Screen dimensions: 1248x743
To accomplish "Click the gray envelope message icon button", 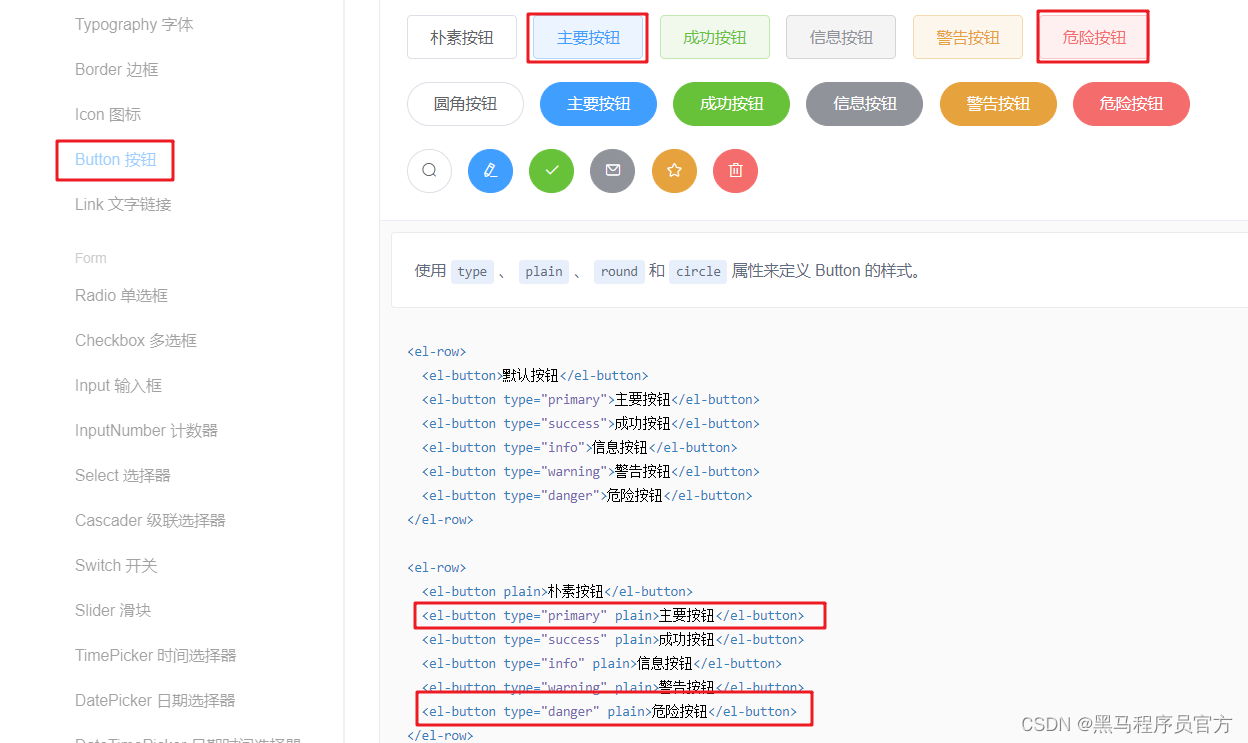I will [x=612, y=170].
